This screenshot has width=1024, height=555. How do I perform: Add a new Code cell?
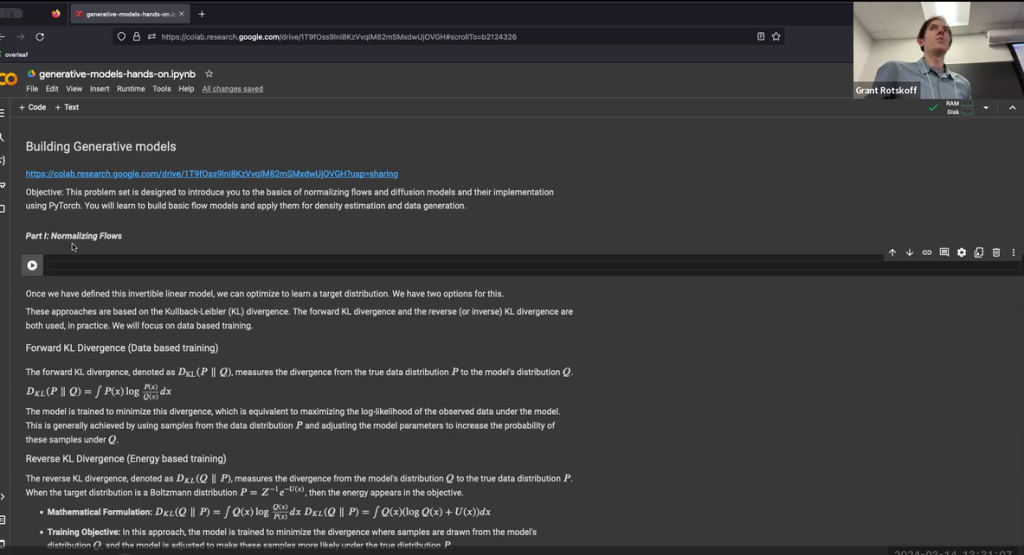33,107
